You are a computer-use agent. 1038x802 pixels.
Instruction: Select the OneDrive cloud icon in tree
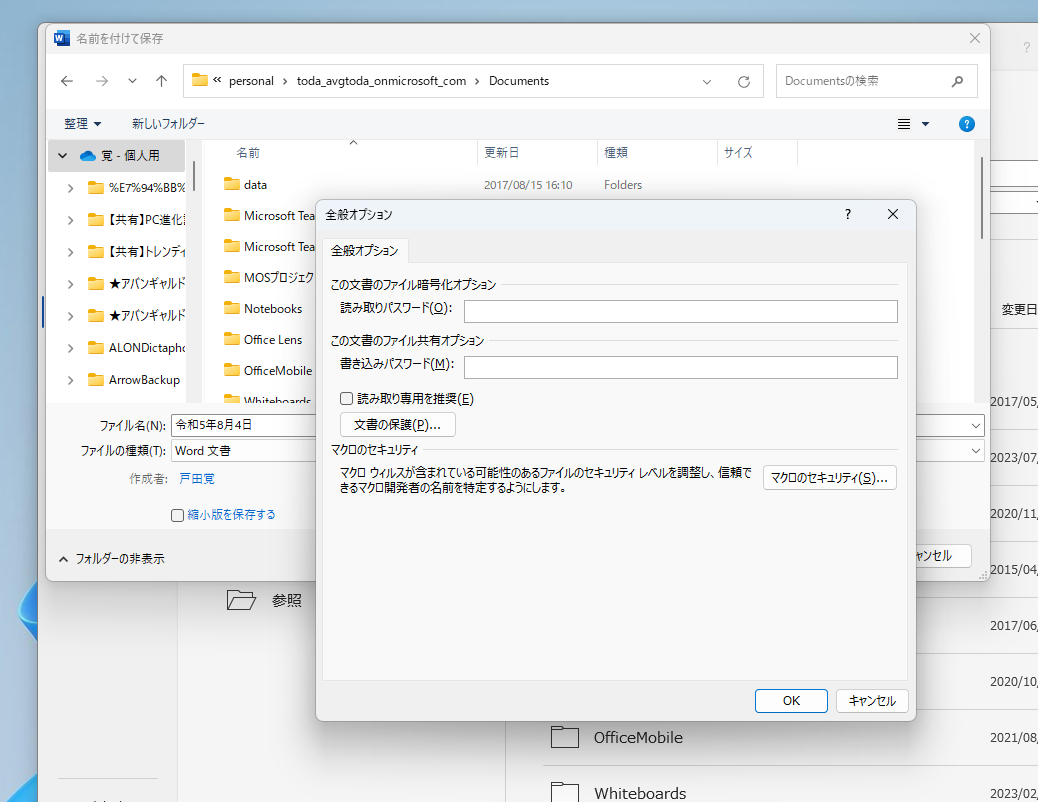(87, 156)
